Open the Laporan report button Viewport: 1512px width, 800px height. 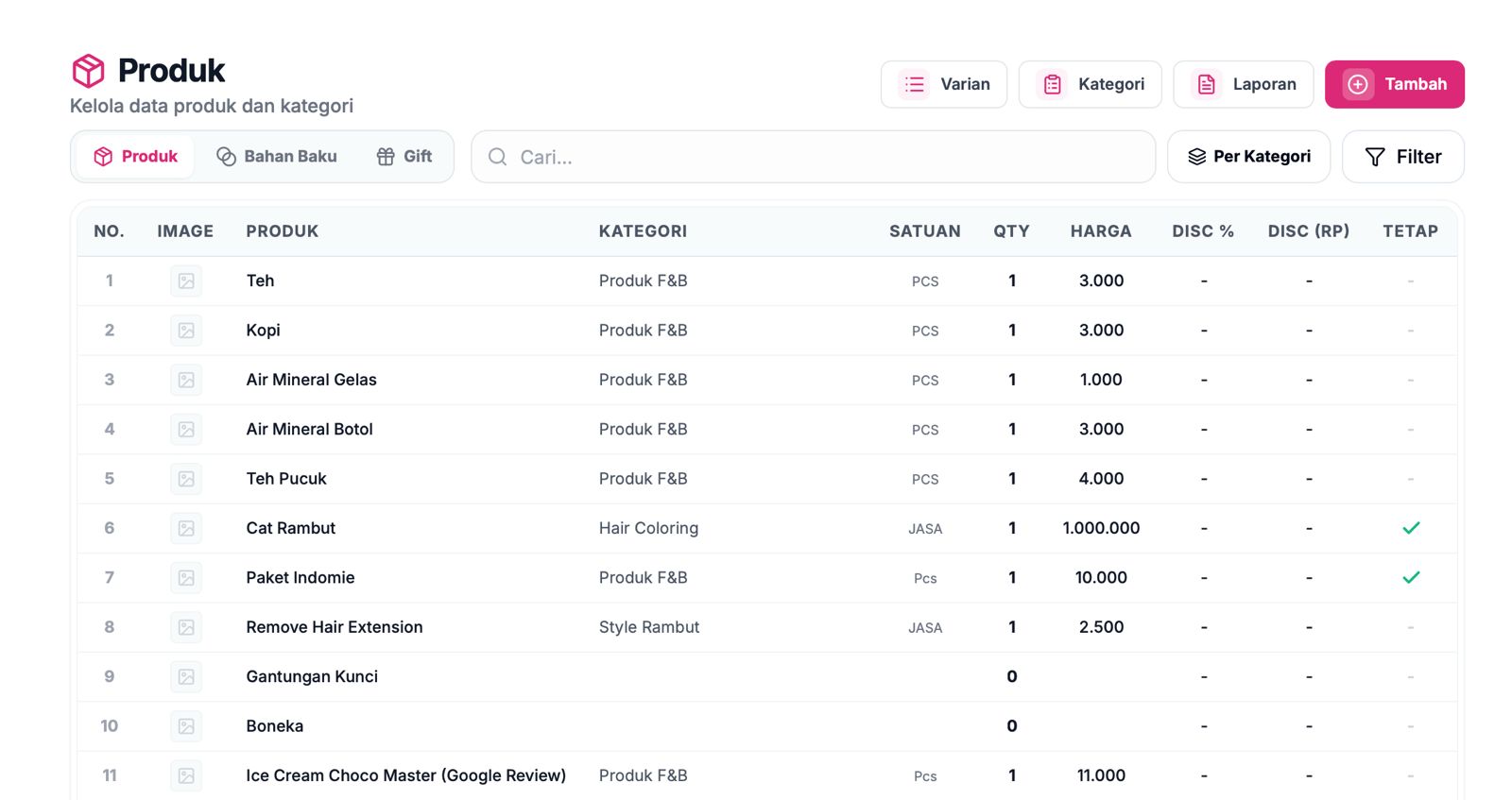click(x=1244, y=84)
